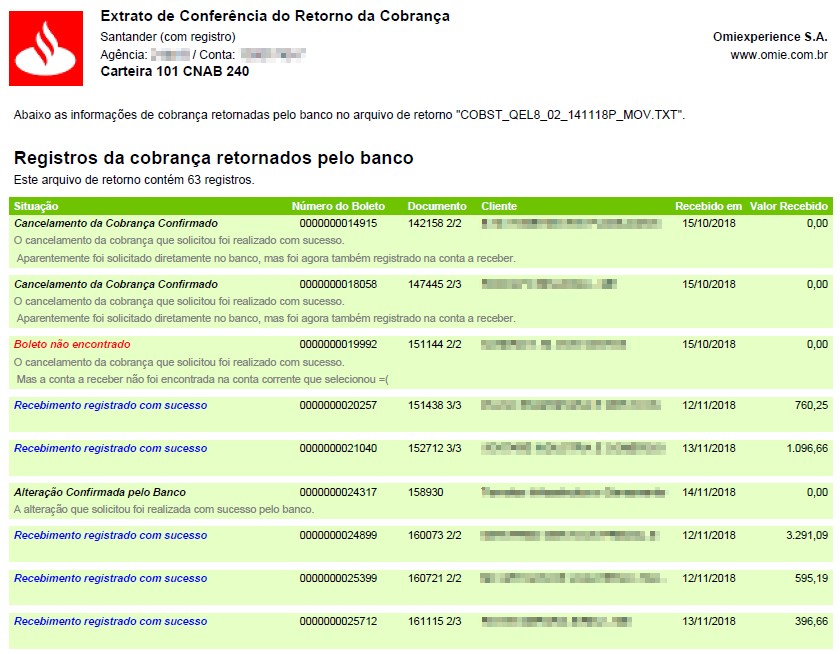
Task: Click received value 396,66
Action: 811,621
